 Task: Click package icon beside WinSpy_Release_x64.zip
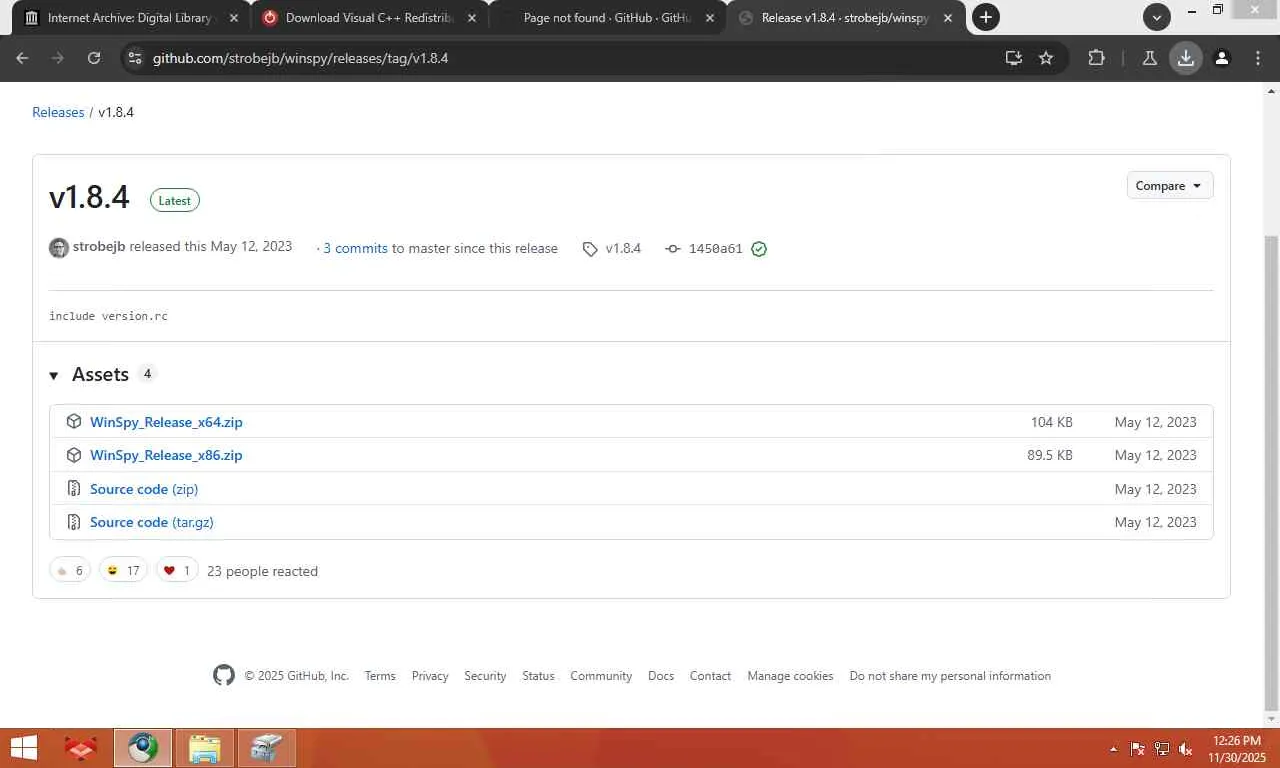pos(73,422)
